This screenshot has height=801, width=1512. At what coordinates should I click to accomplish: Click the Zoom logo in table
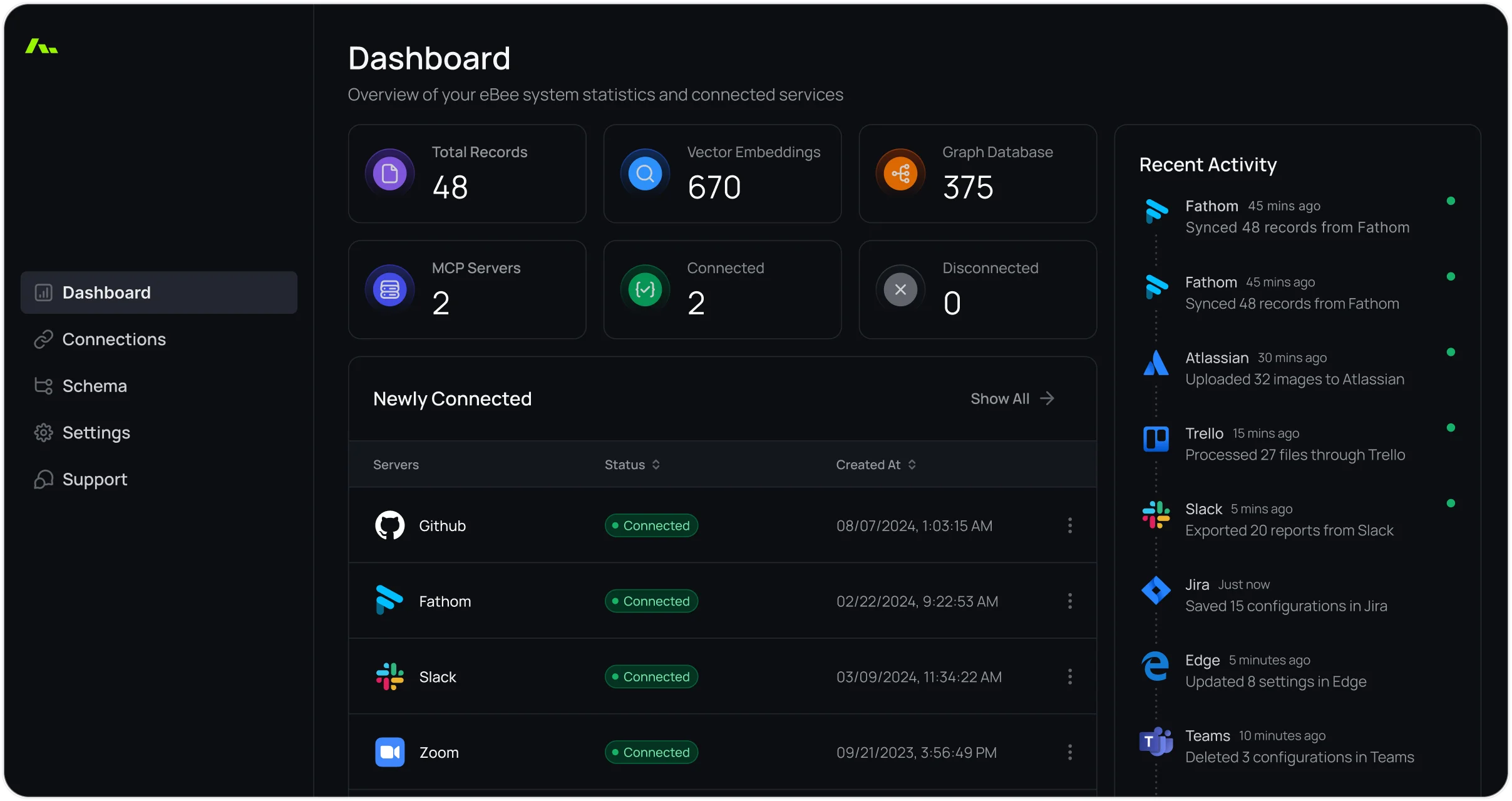390,752
